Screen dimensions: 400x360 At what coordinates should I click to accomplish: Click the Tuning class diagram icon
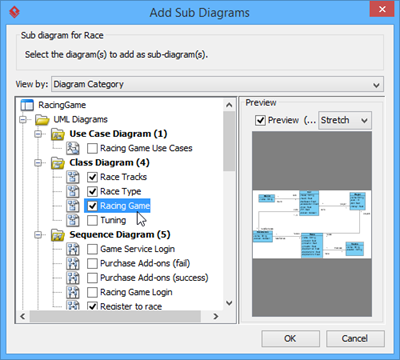pyautogui.click(x=73, y=220)
